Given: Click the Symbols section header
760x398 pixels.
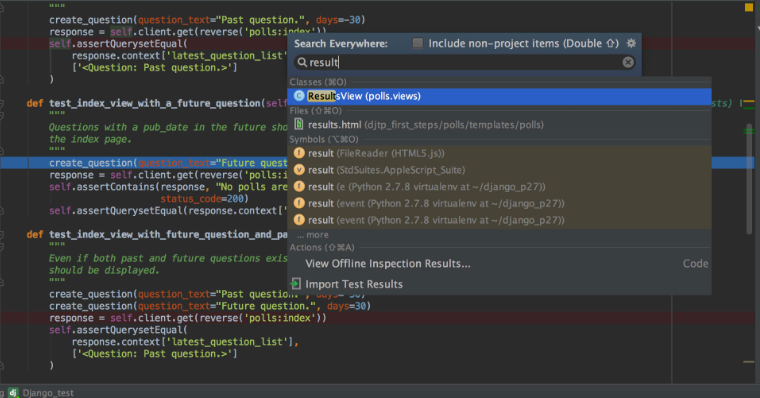Looking at the screenshot, I should 324,139.
